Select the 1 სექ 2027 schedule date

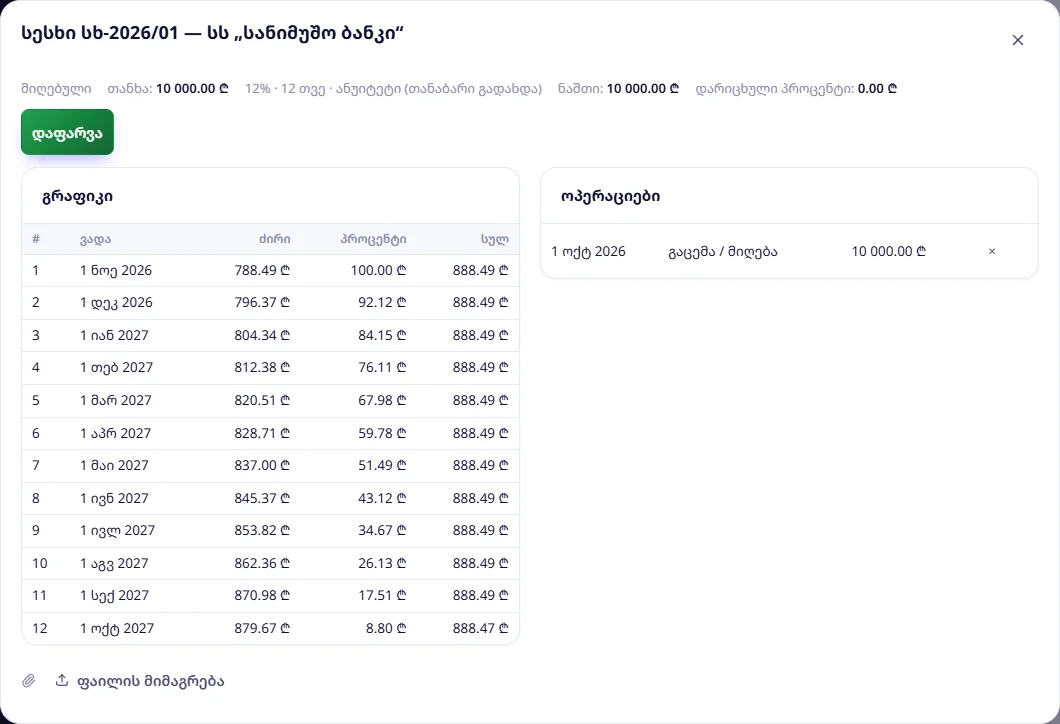click(x=114, y=596)
